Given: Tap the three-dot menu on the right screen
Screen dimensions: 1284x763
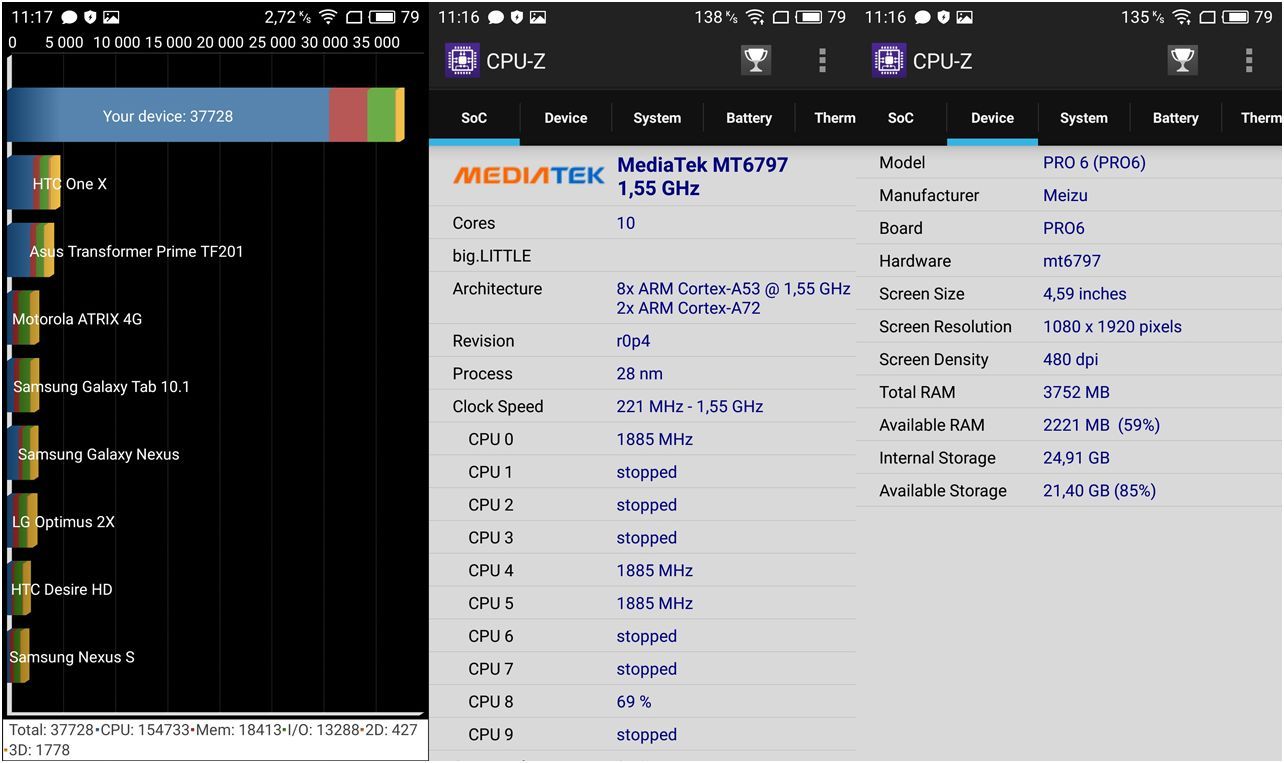Looking at the screenshot, I should point(1248,60).
